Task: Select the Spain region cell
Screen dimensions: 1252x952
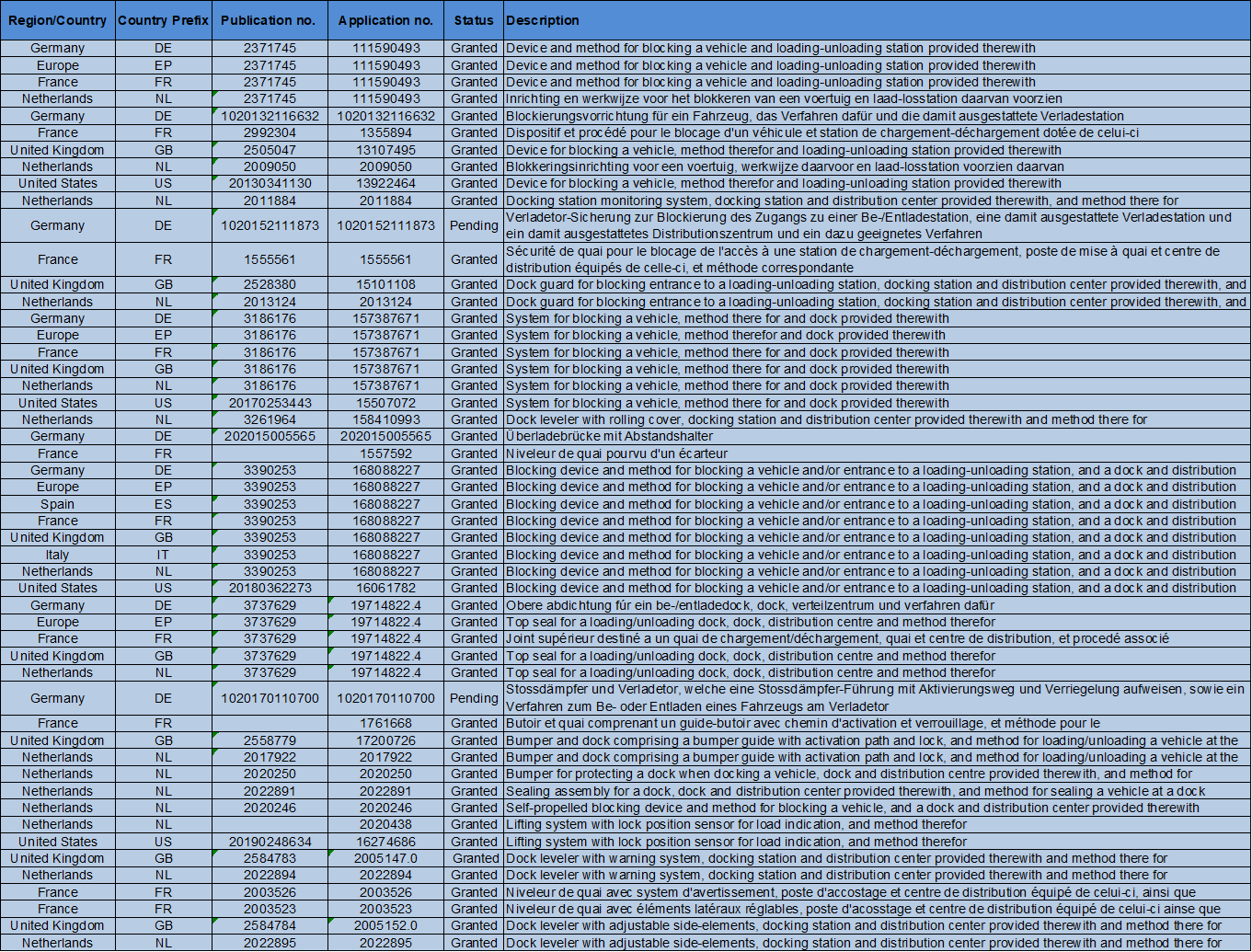Action: (57, 504)
